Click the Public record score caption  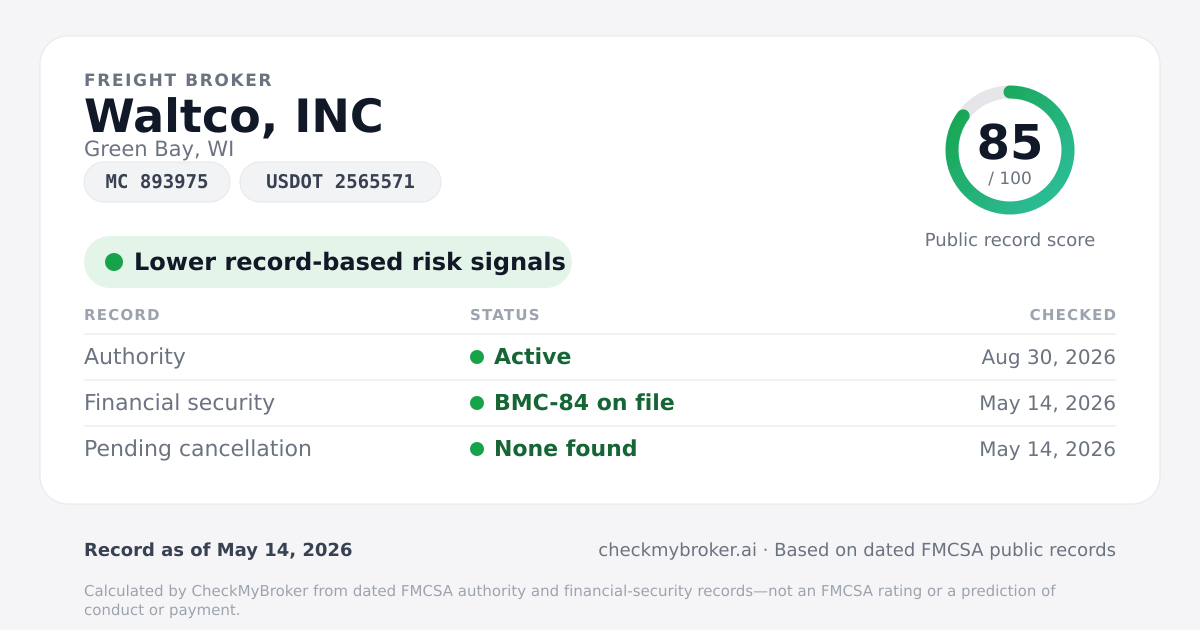(x=1010, y=240)
